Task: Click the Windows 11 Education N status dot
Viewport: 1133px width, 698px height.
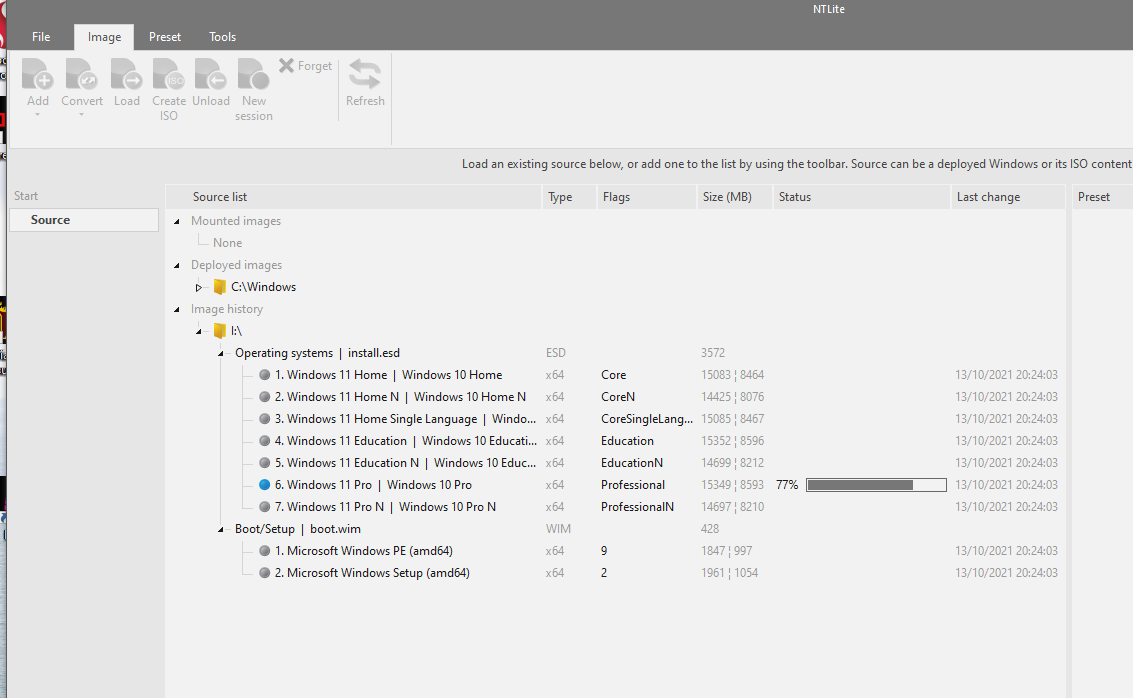Action: [264, 463]
